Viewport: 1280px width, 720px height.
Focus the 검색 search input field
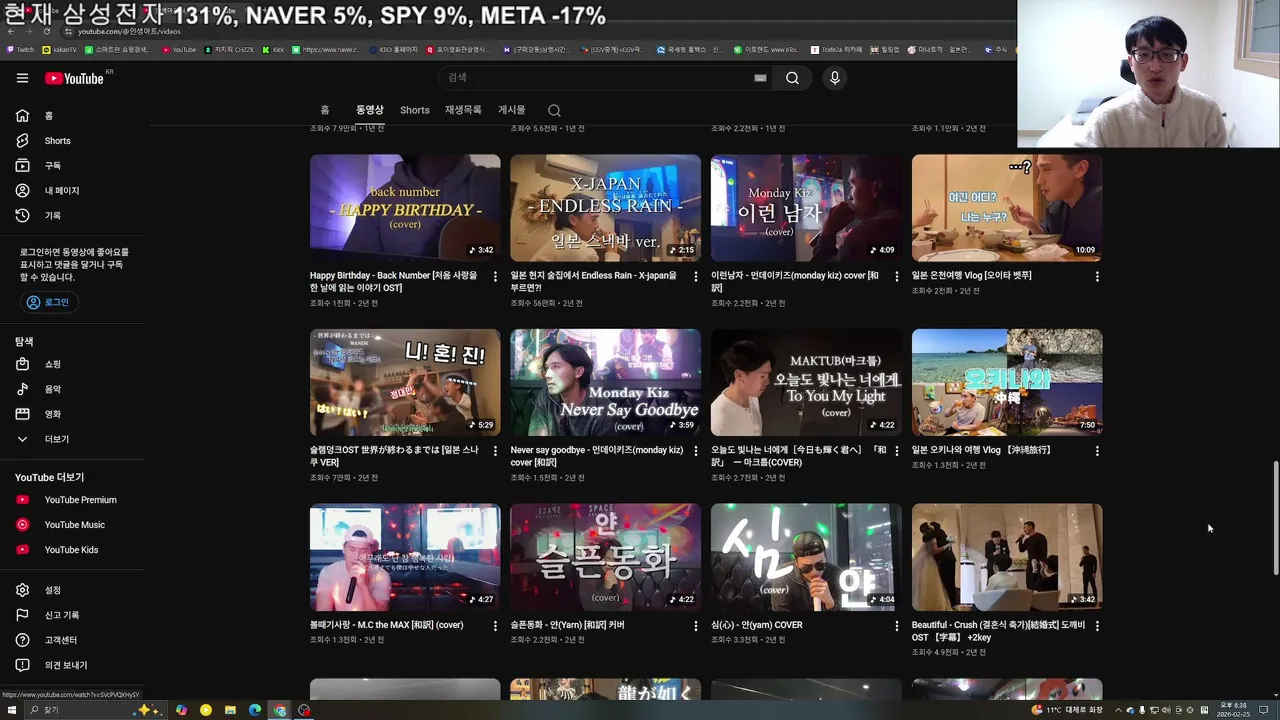pyautogui.click(x=594, y=78)
